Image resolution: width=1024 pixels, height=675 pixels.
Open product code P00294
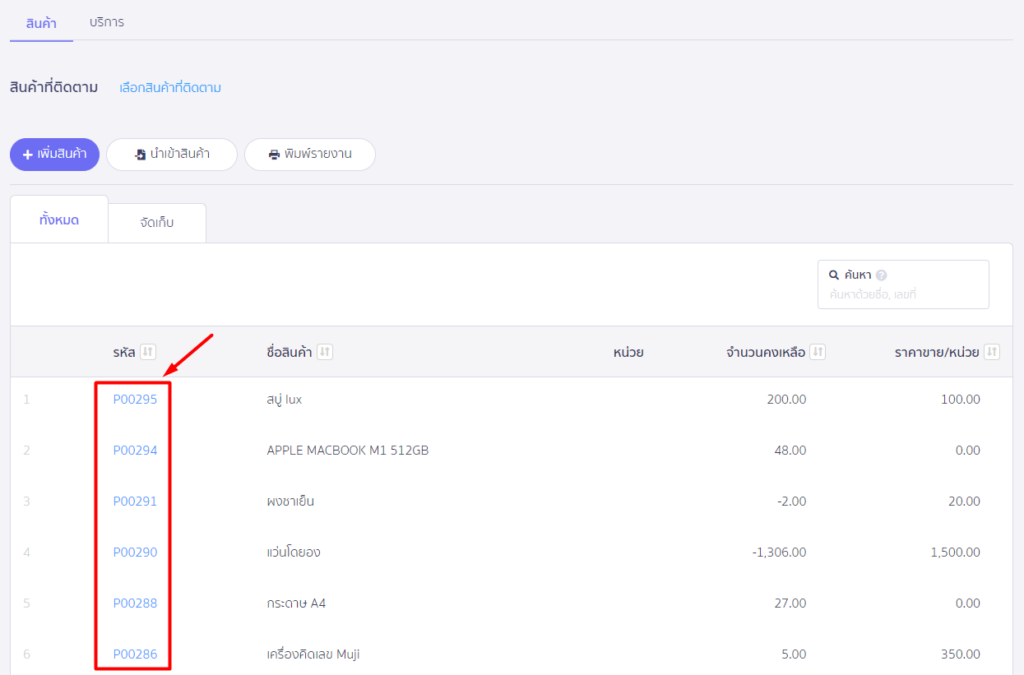135,451
